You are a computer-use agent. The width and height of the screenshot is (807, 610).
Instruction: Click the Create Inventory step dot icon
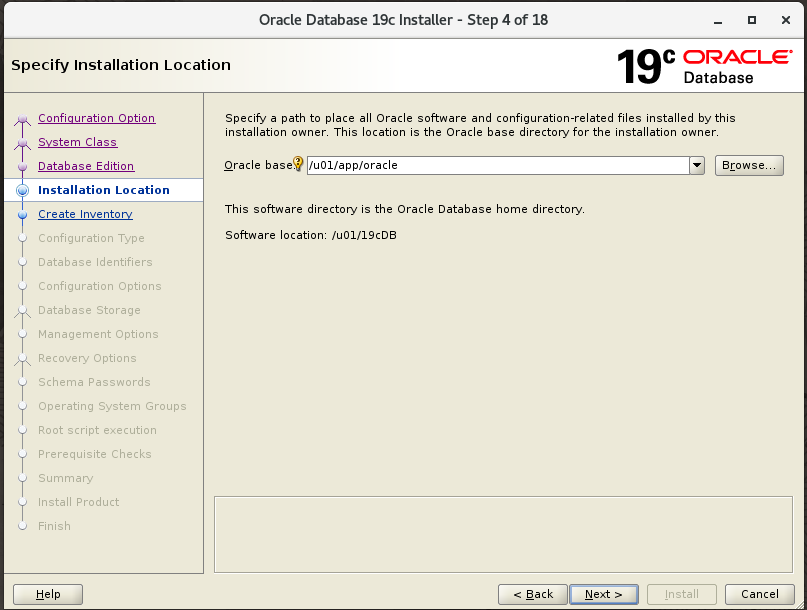[22, 214]
